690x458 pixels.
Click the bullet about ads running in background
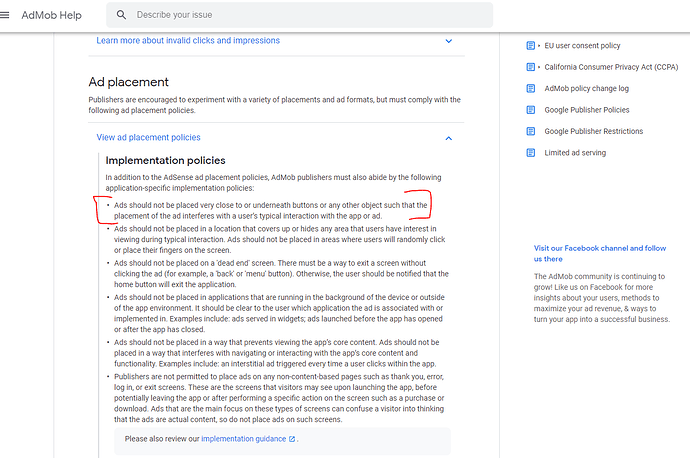279,313
